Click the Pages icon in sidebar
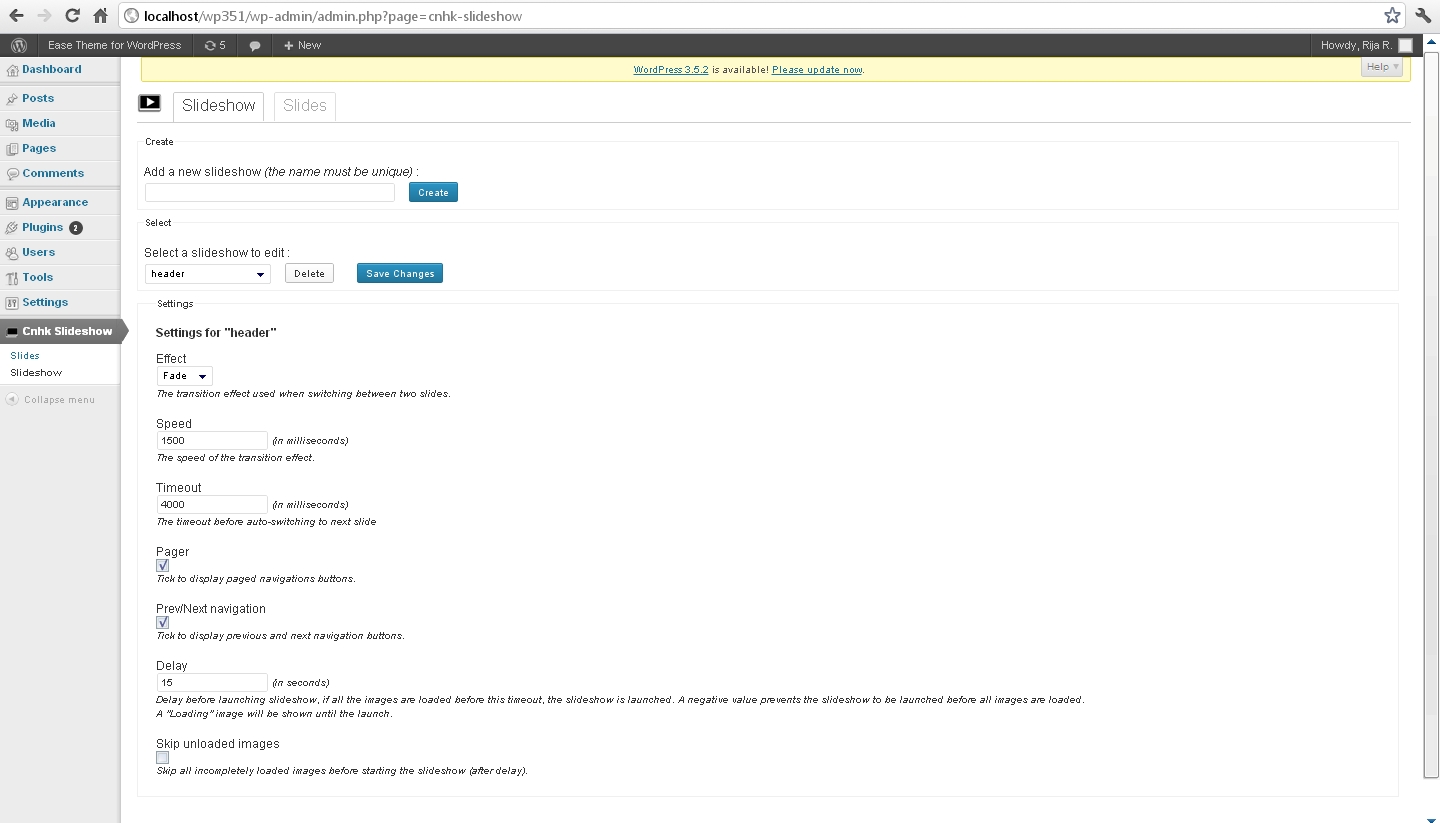Image resolution: width=1440 pixels, height=823 pixels. (12, 149)
